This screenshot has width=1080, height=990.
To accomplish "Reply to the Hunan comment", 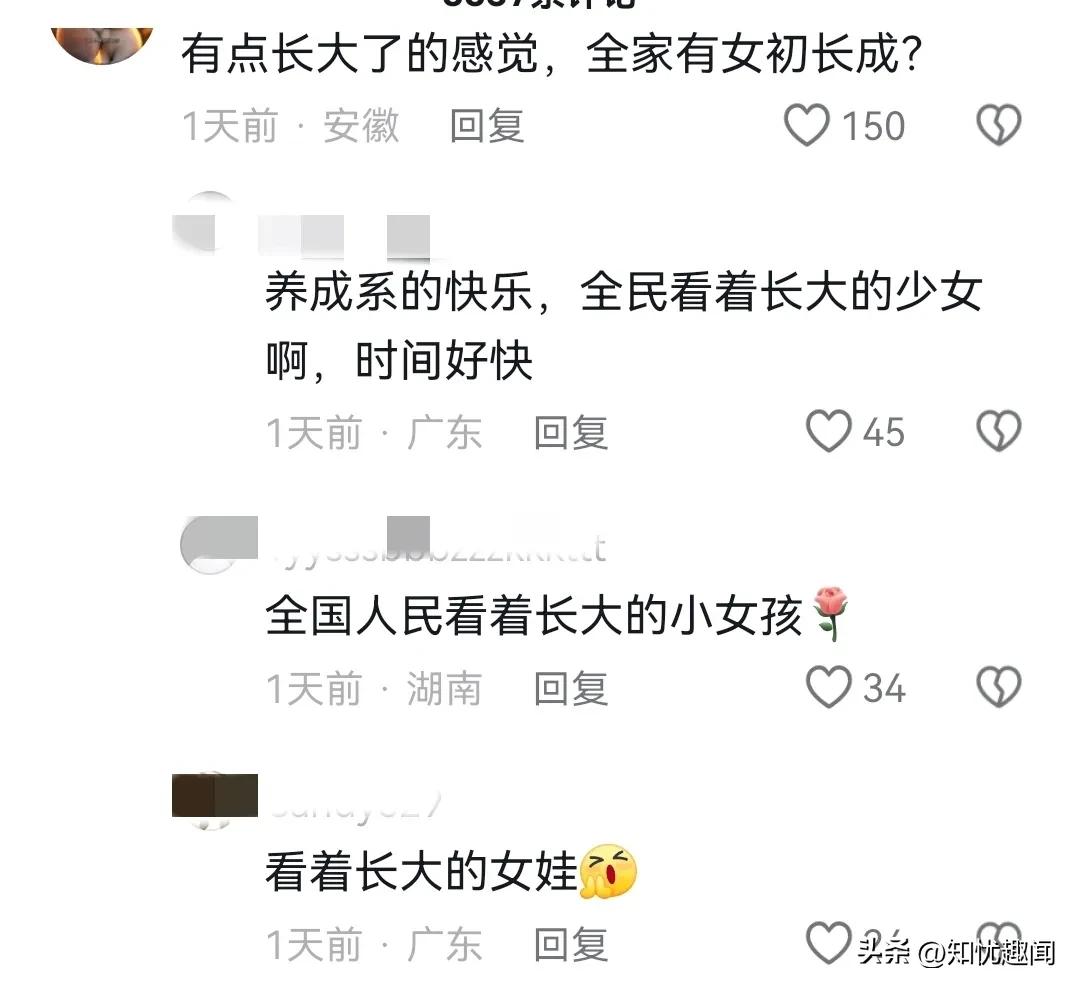I will pos(571,688).
